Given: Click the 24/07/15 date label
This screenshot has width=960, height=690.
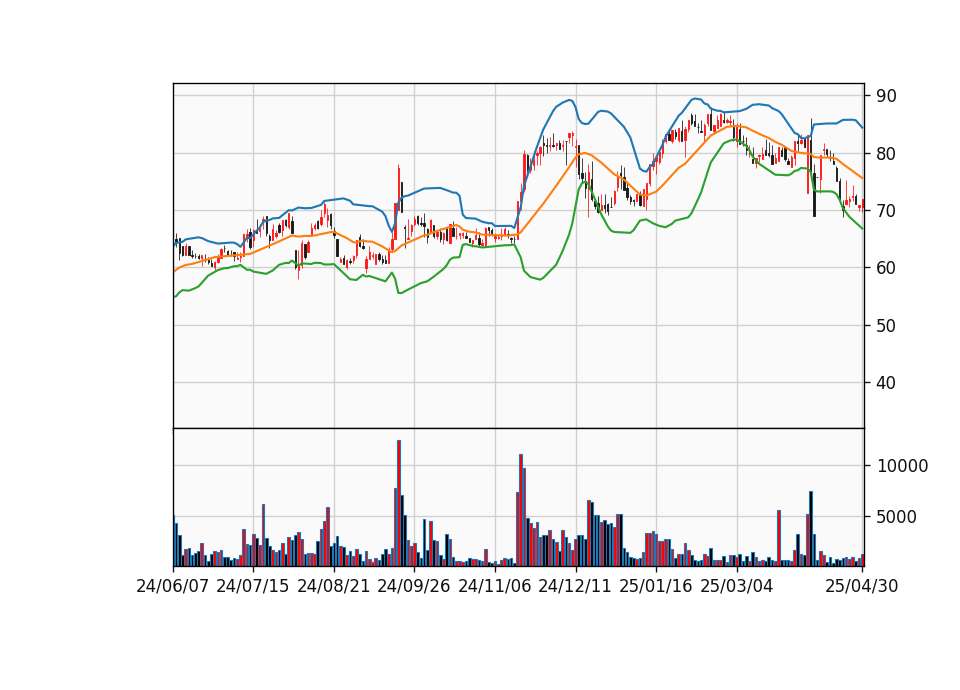Looking at the screenshot, I should point(252,586).
